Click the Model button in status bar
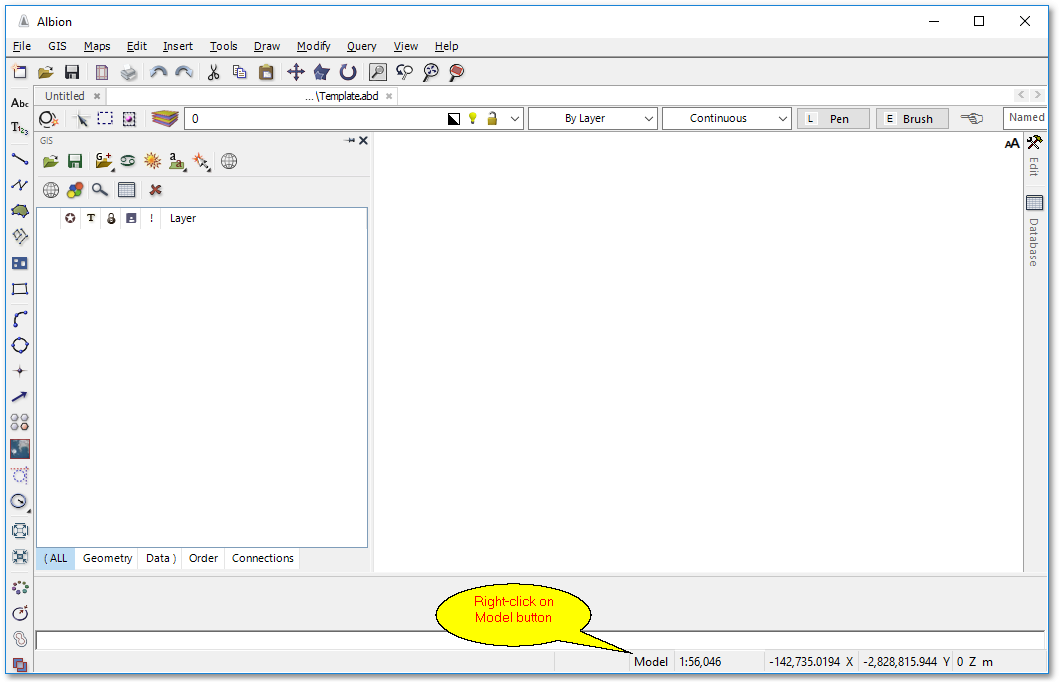Viewport: 1060px width, 685px height. (x=650, y=662)
